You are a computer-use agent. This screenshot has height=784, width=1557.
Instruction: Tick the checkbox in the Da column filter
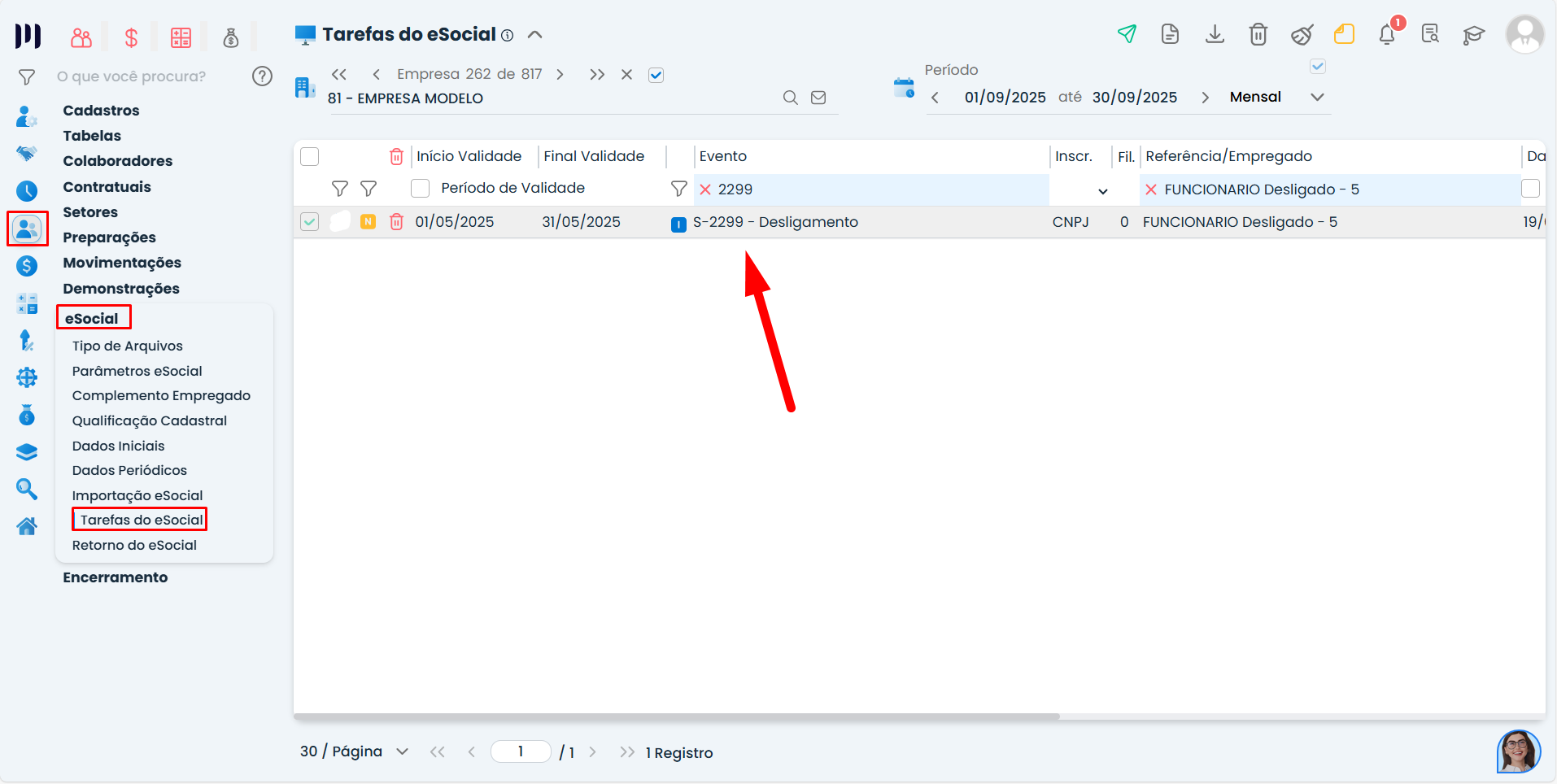[1531, 189]
